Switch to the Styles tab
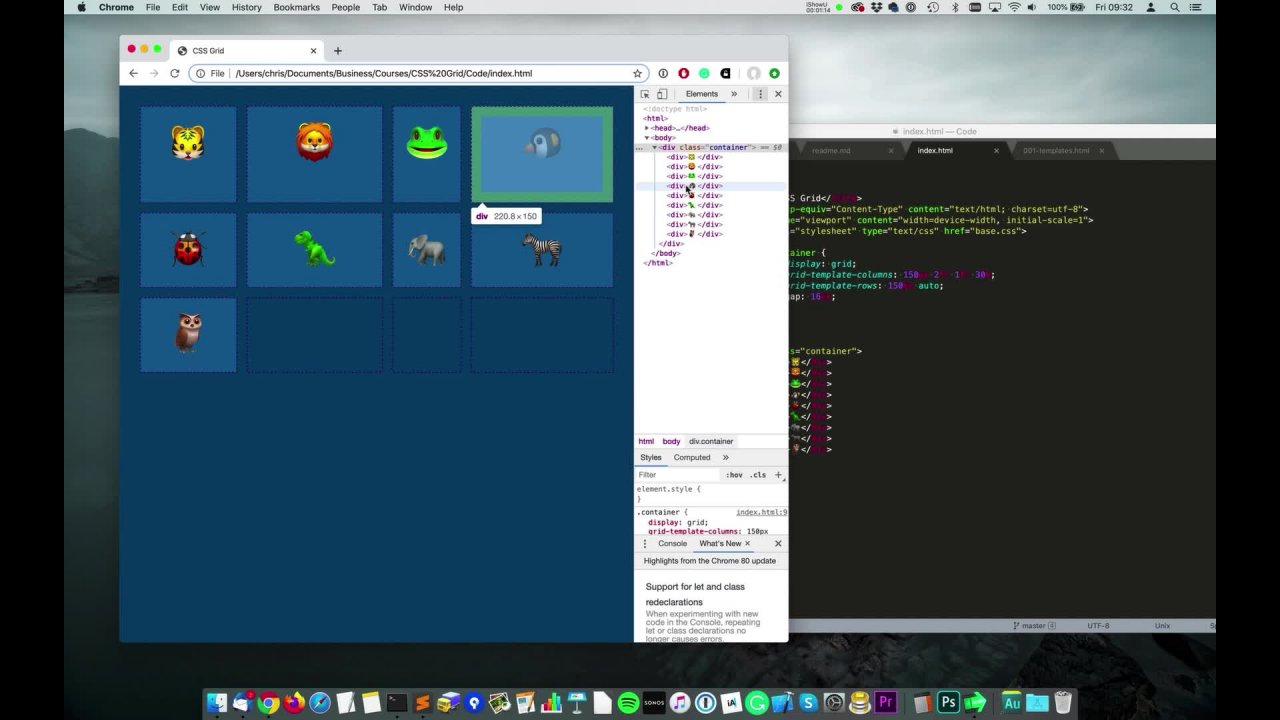 (x=651, y=458)
